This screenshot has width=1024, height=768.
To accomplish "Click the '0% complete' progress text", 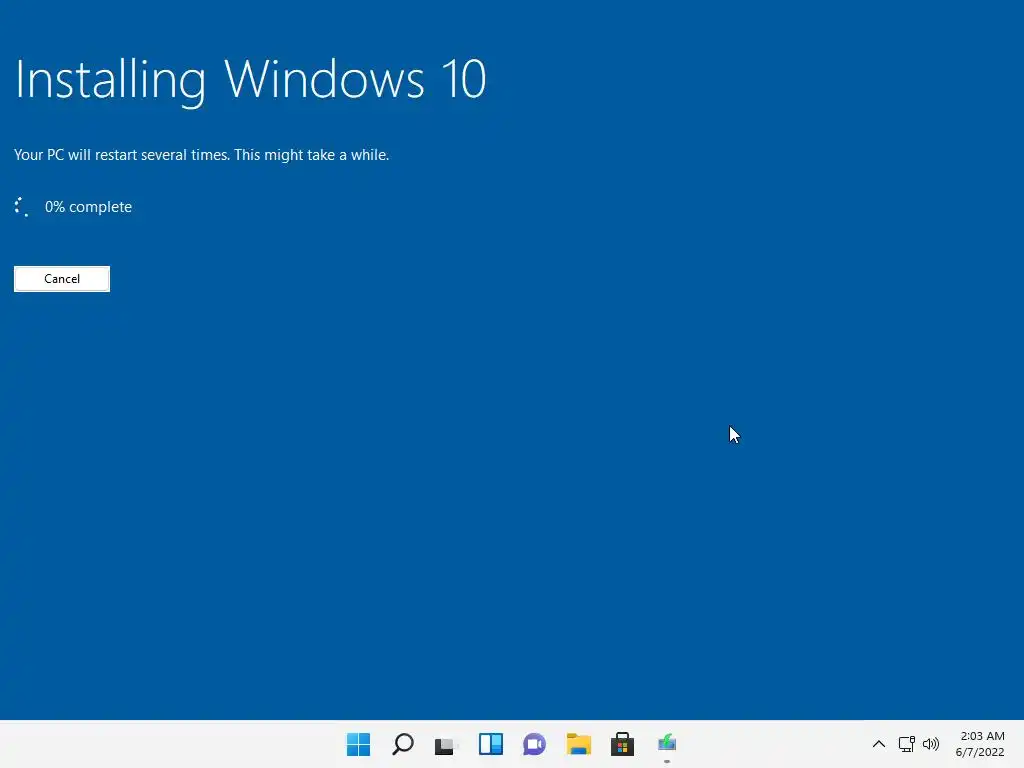I will click(x=88, y=207).
